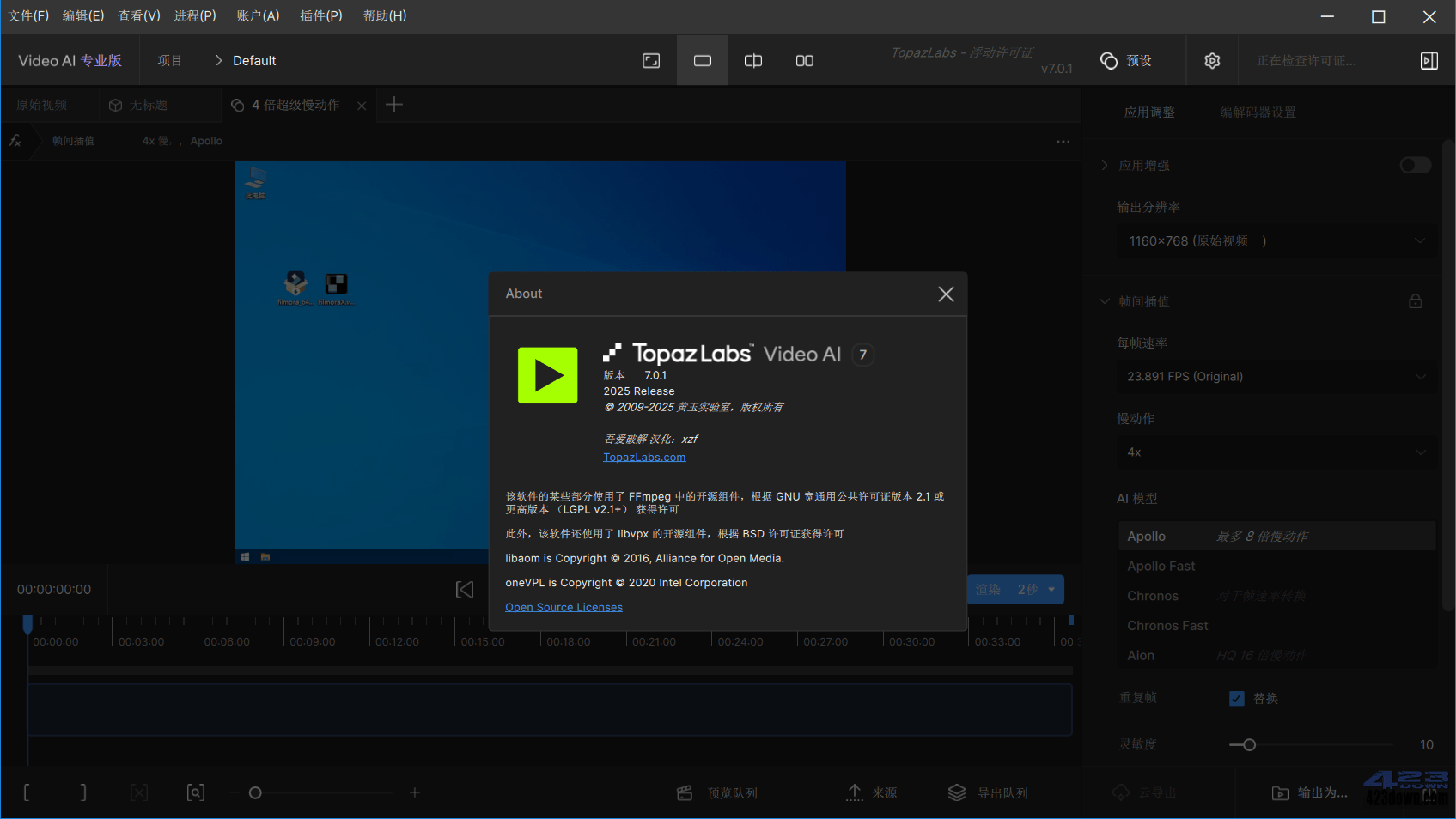This screenshot has height=819, width=1456.
Task: Click the 项目 project button
Action: point(170,60)
